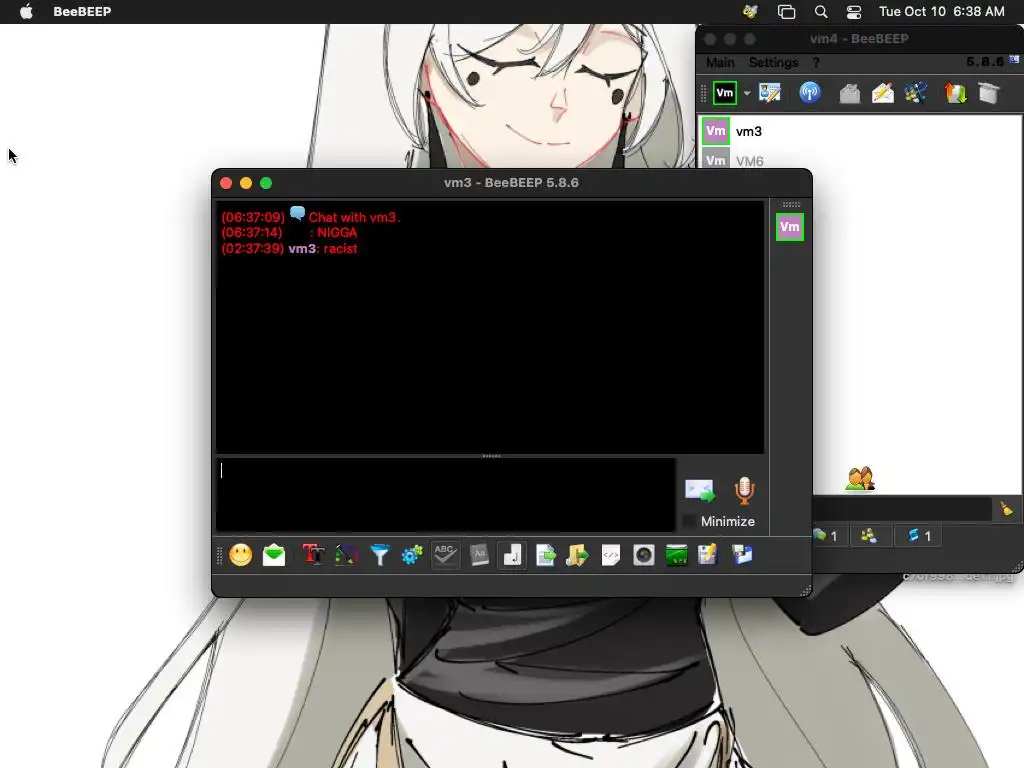Click the save chat floppy icon
Viewport: 1024px width, 768px height.
(708, 555)
